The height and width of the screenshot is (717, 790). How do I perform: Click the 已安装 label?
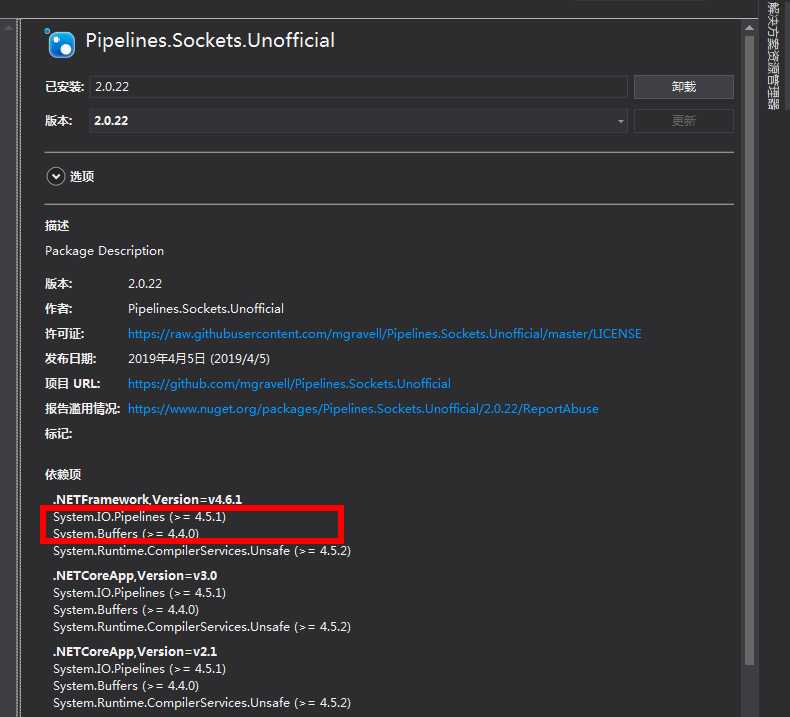point(64,87)
